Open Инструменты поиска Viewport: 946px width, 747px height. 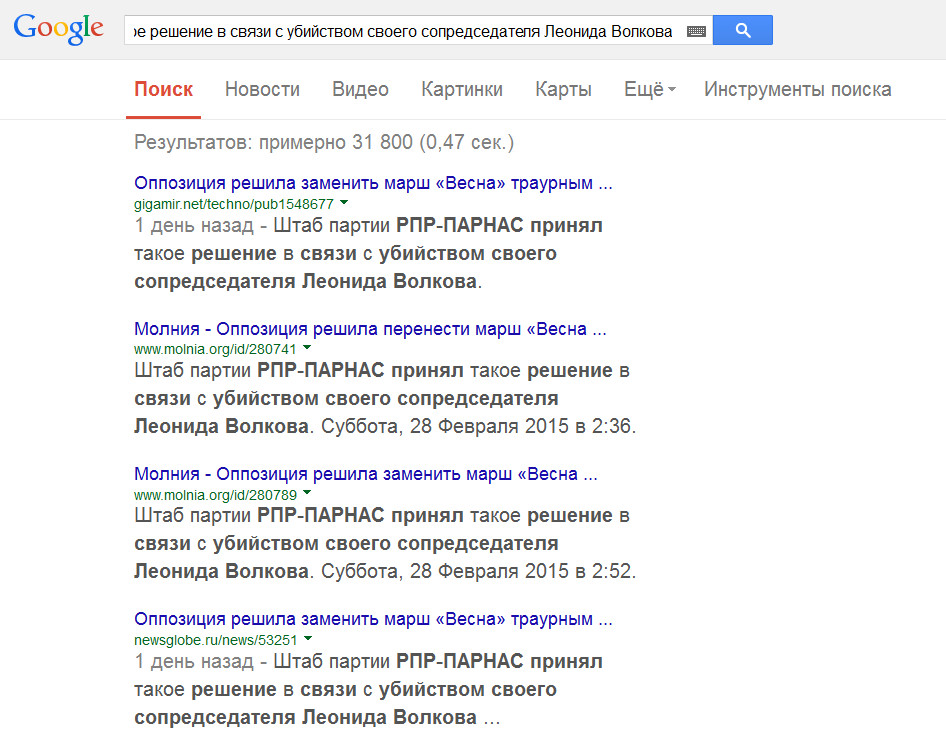click(x=797, y=89)
